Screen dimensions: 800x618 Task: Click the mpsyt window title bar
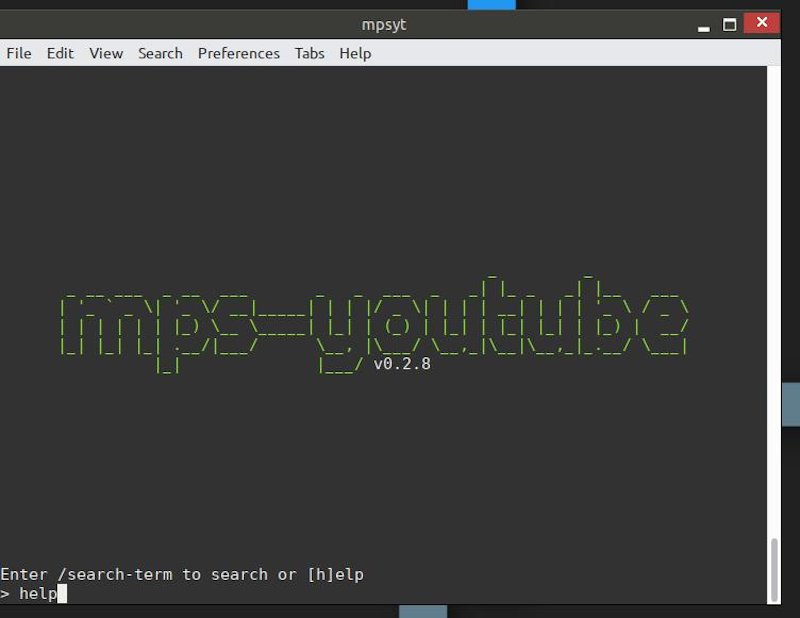pyautogui.click(x=384, y=24)
